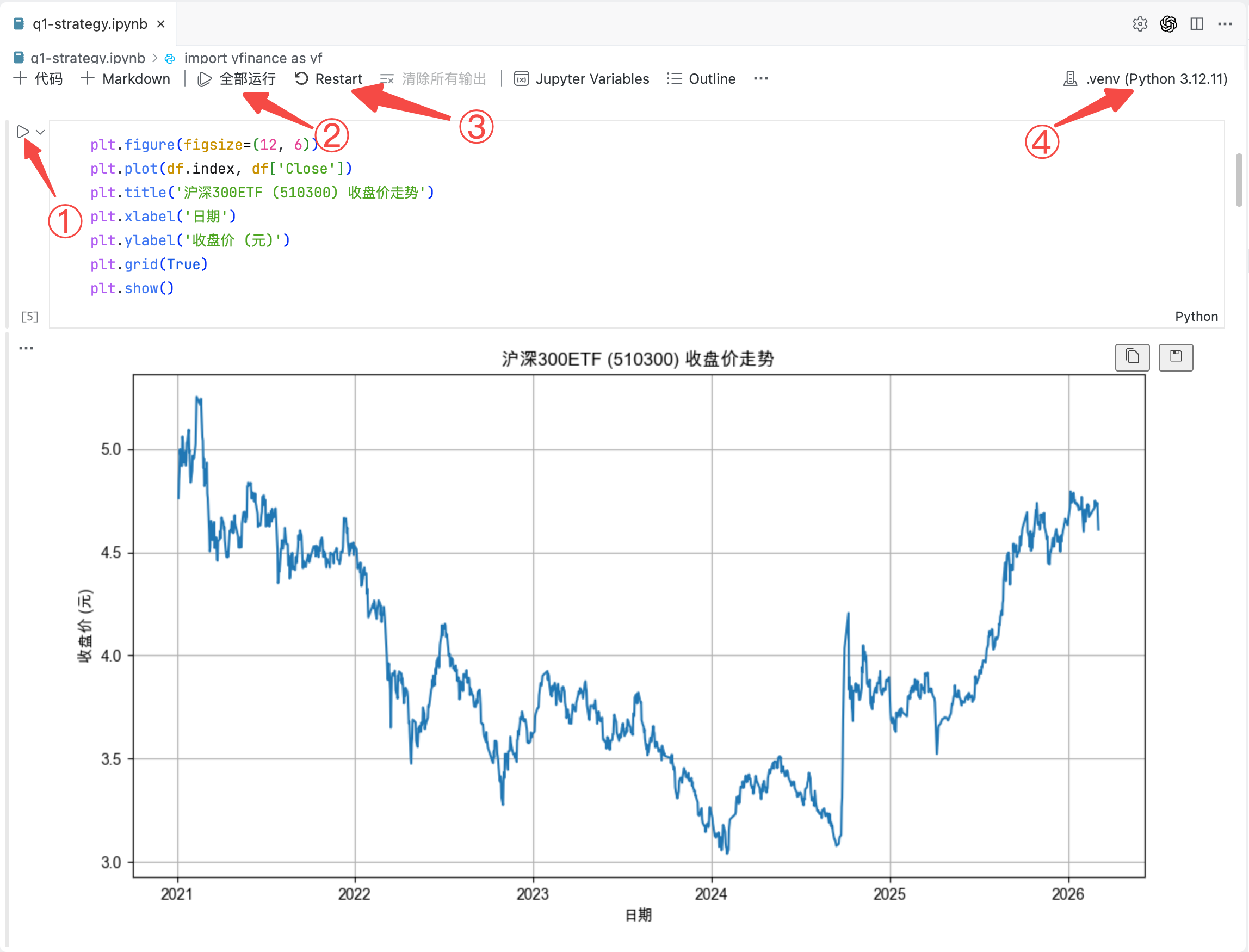Screen dimensions: 1249x952
Task: Add a new Markdown cell
Action: click(x=125, y=79)
